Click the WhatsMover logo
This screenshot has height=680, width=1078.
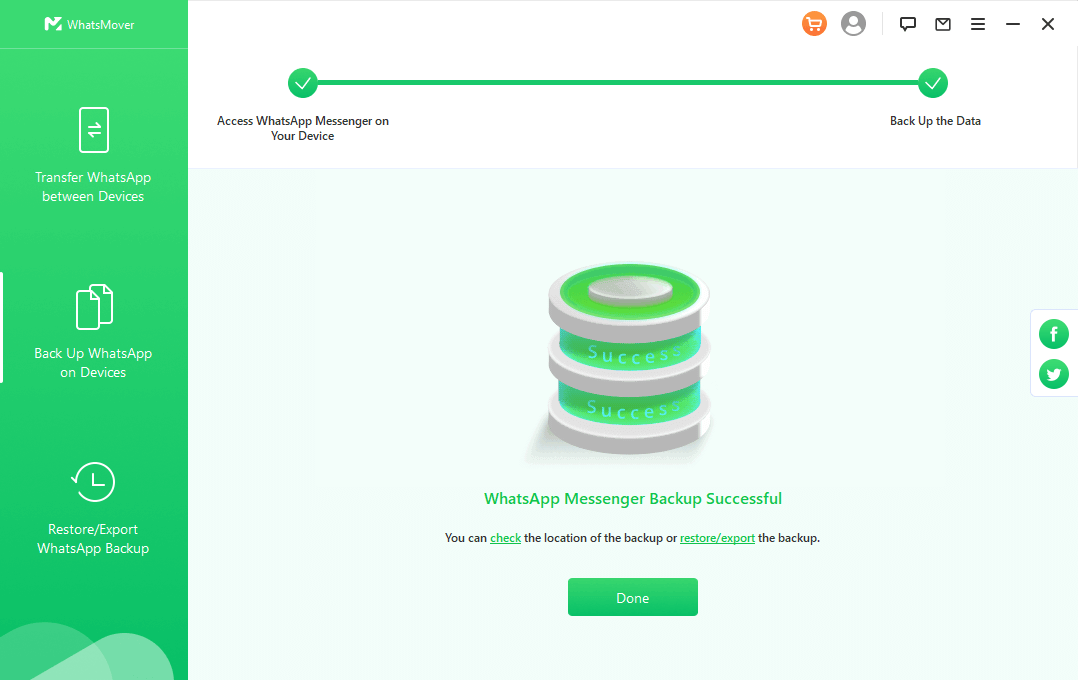click(x=90, y=24)
